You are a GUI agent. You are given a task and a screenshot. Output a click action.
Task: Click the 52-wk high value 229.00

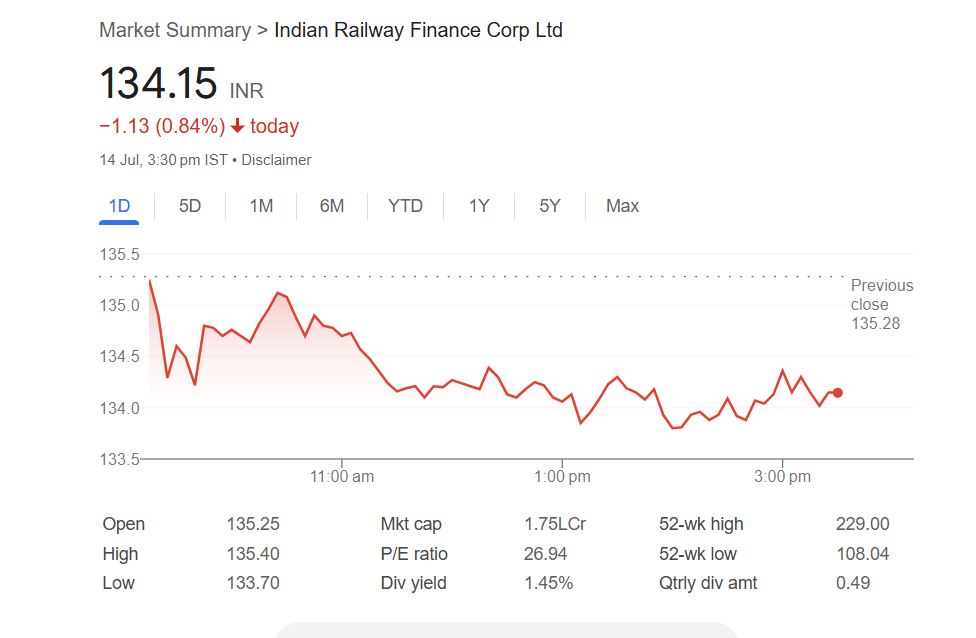click(x=862, y=524)
